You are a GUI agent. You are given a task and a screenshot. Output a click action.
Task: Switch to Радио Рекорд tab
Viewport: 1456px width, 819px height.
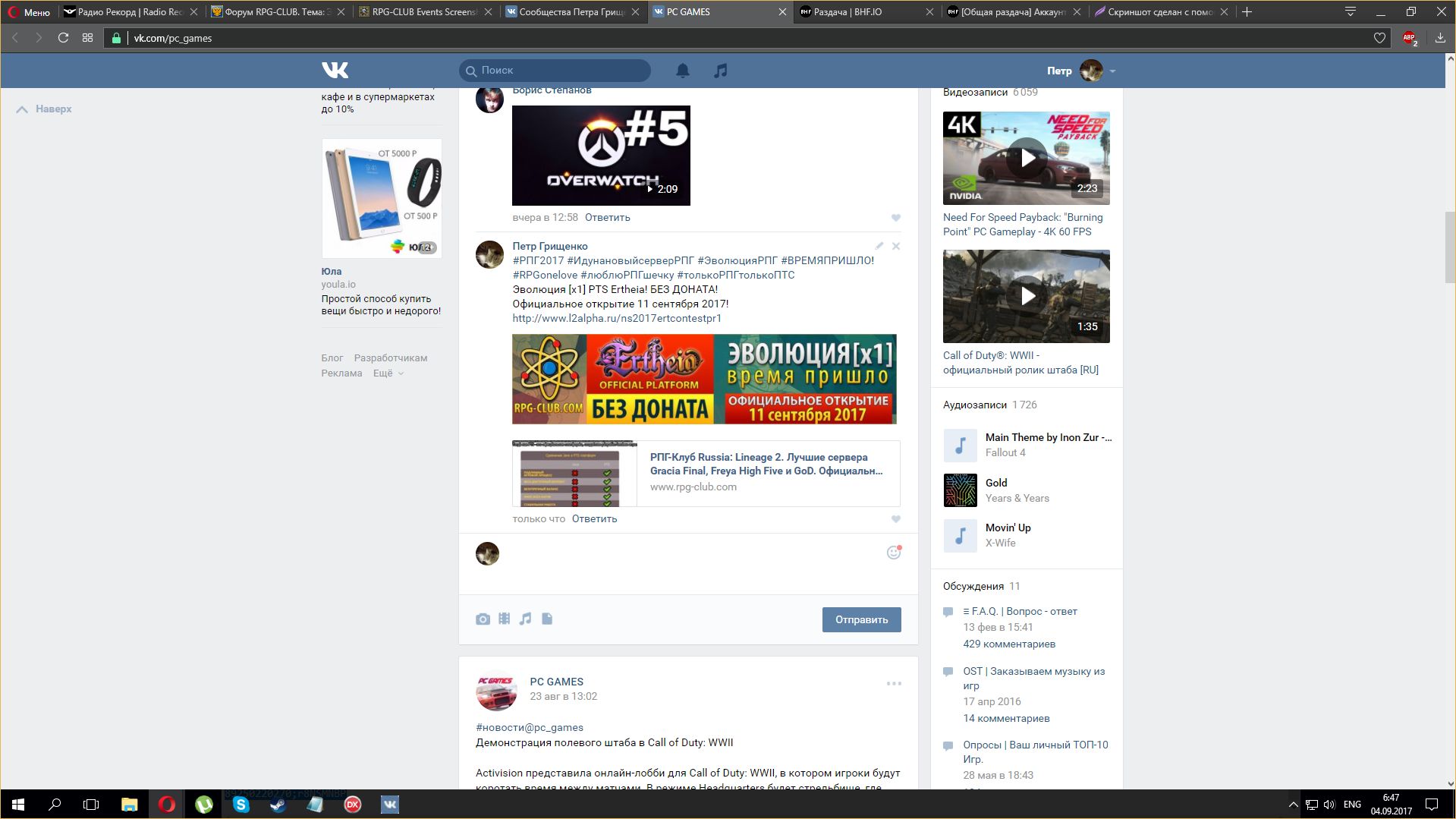tap(131, 12)
